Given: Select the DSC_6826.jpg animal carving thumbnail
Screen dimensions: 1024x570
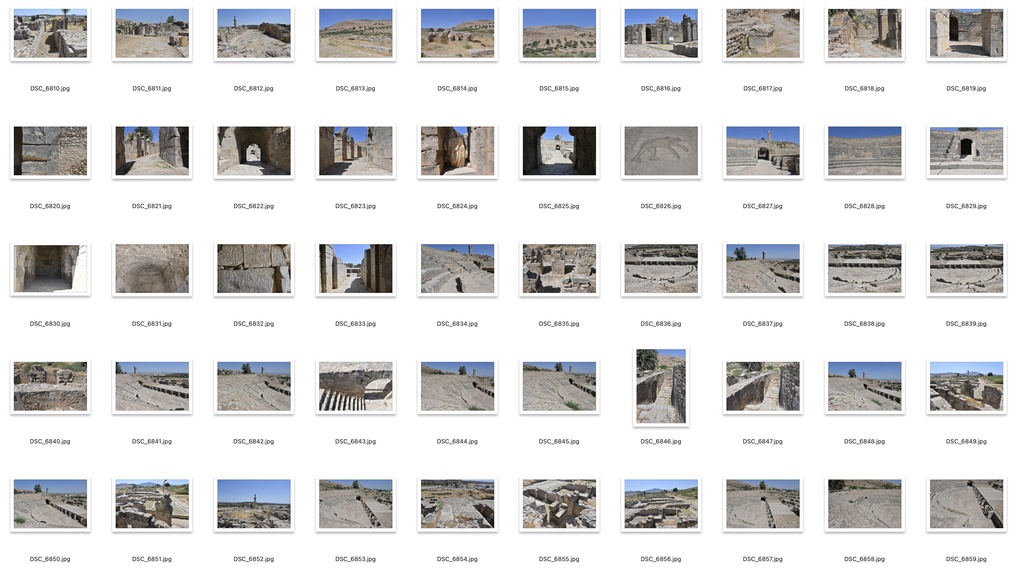Looking at the screenshot, I should coord(662,151).
